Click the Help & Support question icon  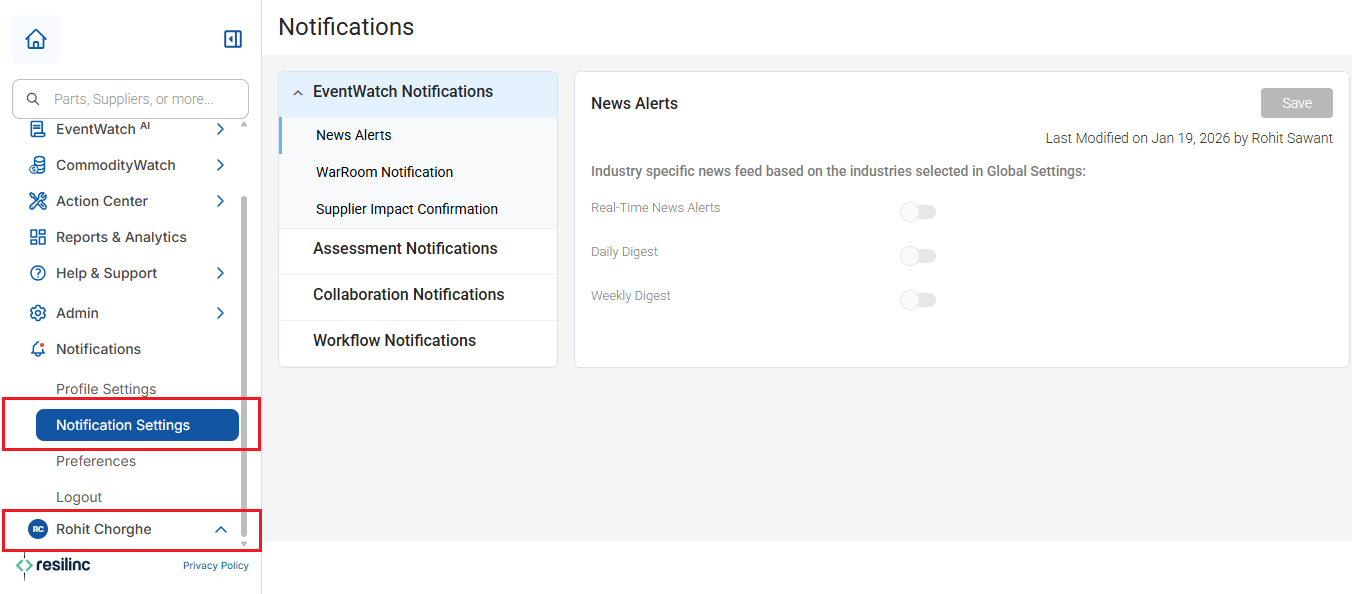point(38,273)
